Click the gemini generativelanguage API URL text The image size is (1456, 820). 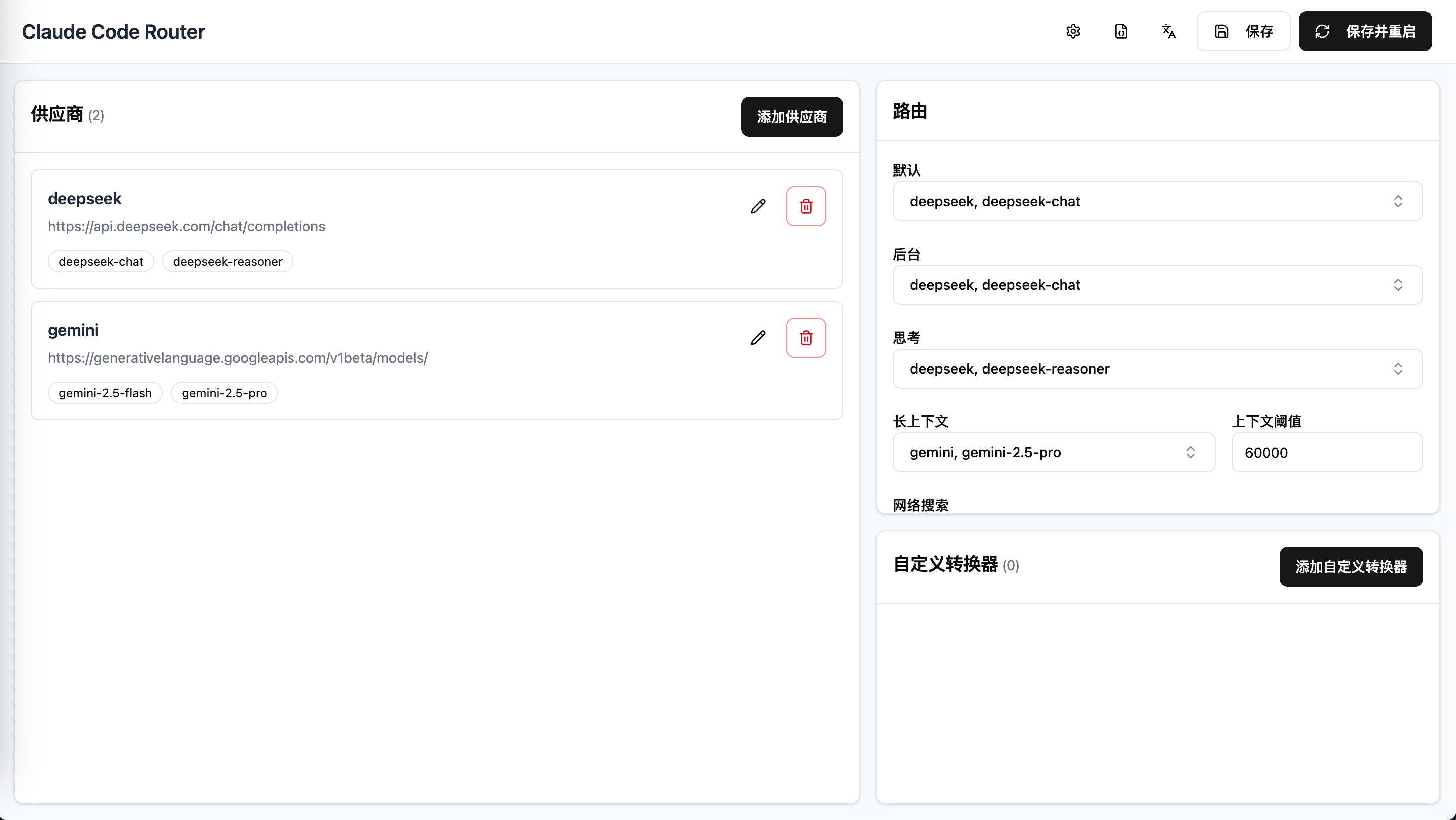pyautogui.click(x=238, y=358)
